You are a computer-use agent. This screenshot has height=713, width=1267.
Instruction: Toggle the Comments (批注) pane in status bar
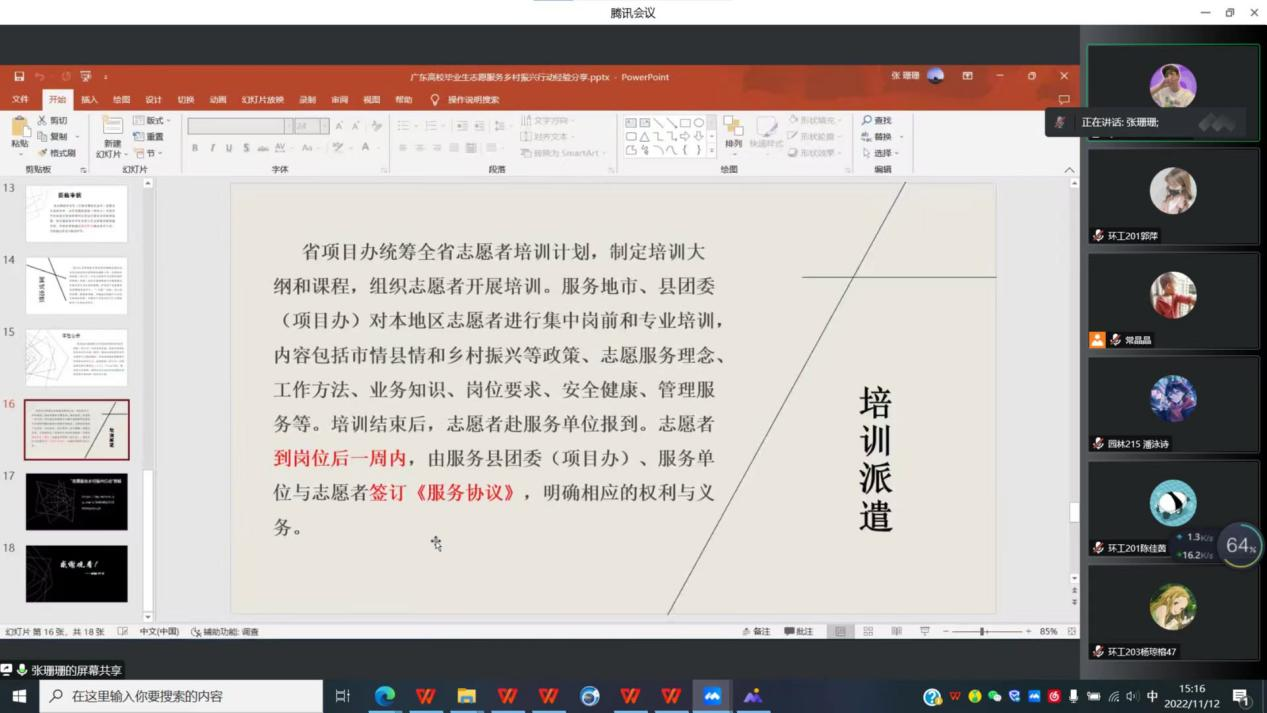[798, 632]
